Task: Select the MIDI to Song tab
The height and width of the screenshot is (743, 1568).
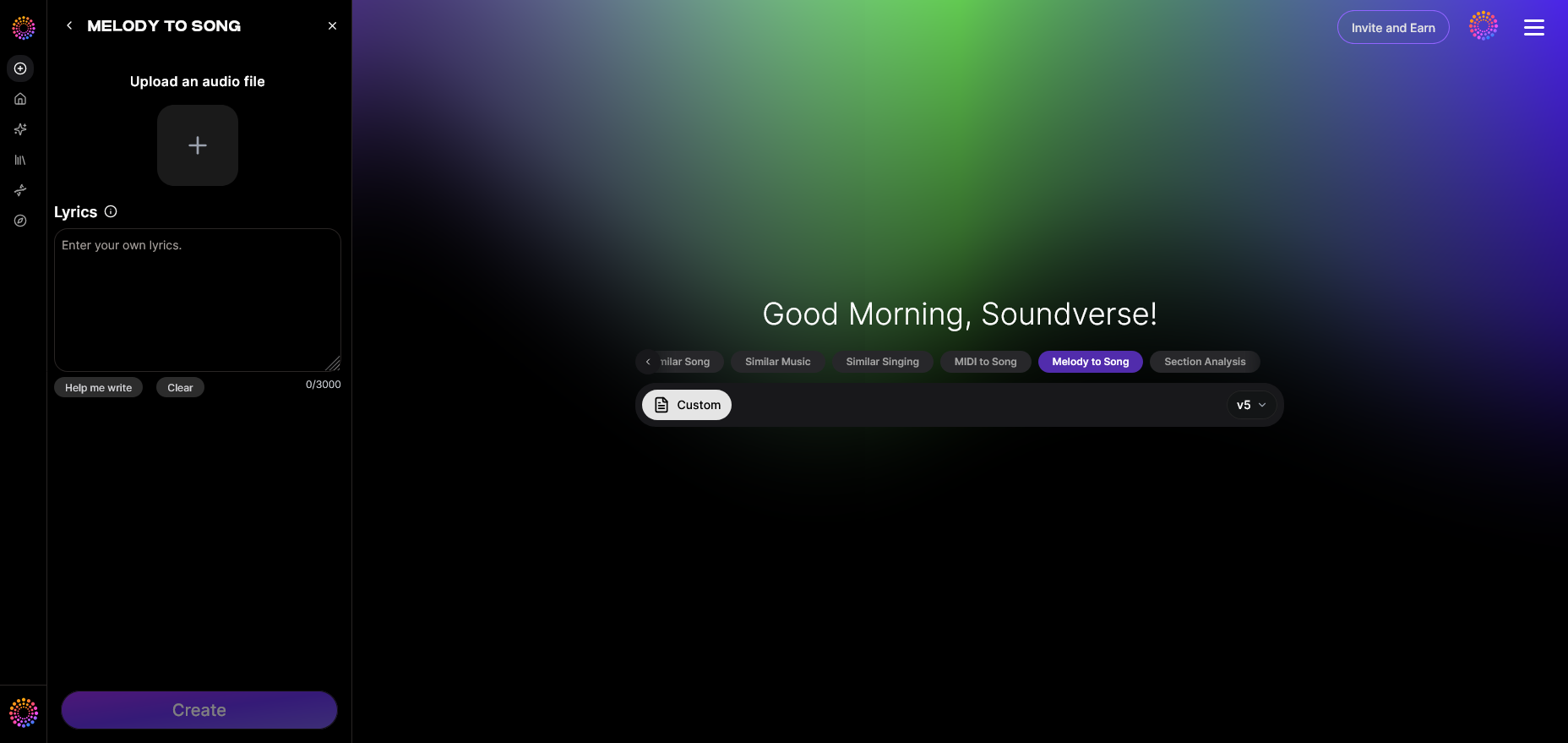Action: 986,362
